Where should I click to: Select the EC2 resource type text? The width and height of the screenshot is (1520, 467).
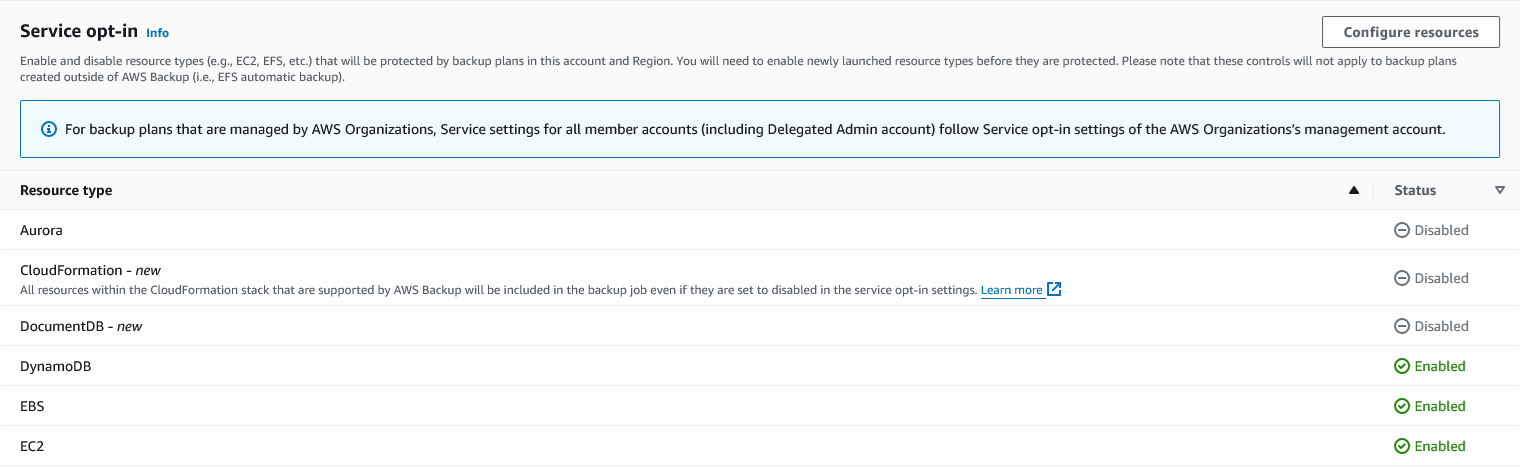(x=32, y=446)
